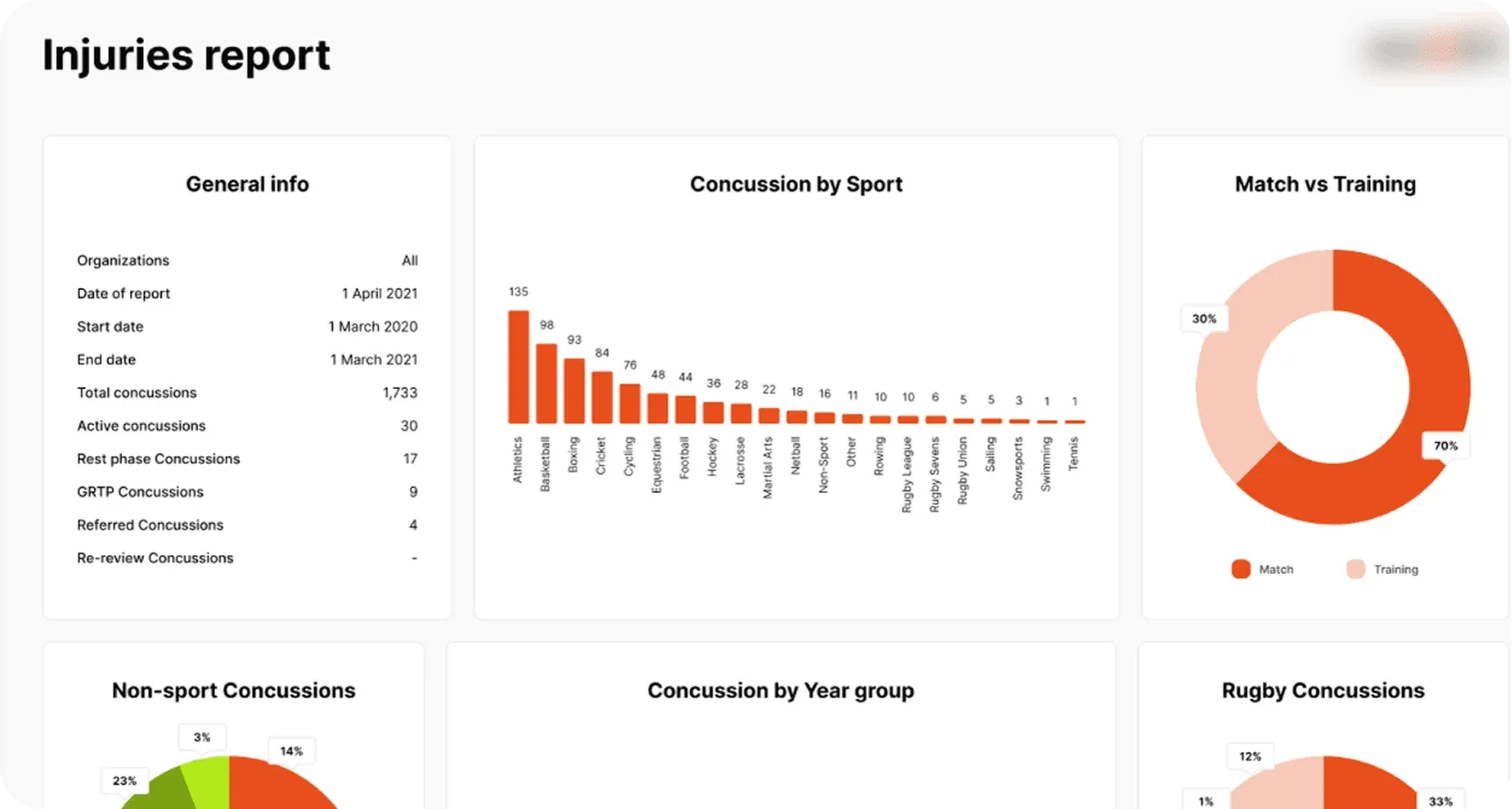Select the Athletics bar in the chart
Viewport: 1512px width, 809px height.
tap(518, 367)
